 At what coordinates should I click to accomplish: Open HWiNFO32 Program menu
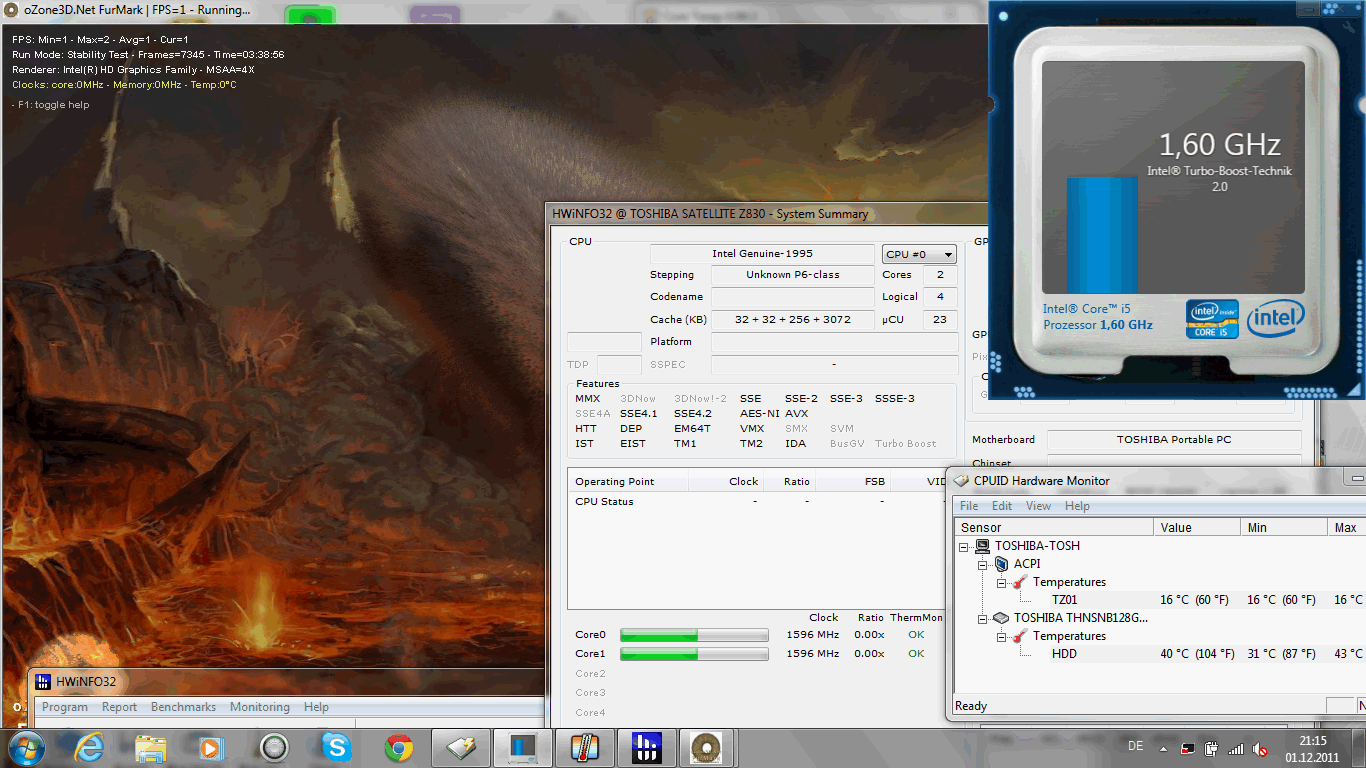pos(65,707)
